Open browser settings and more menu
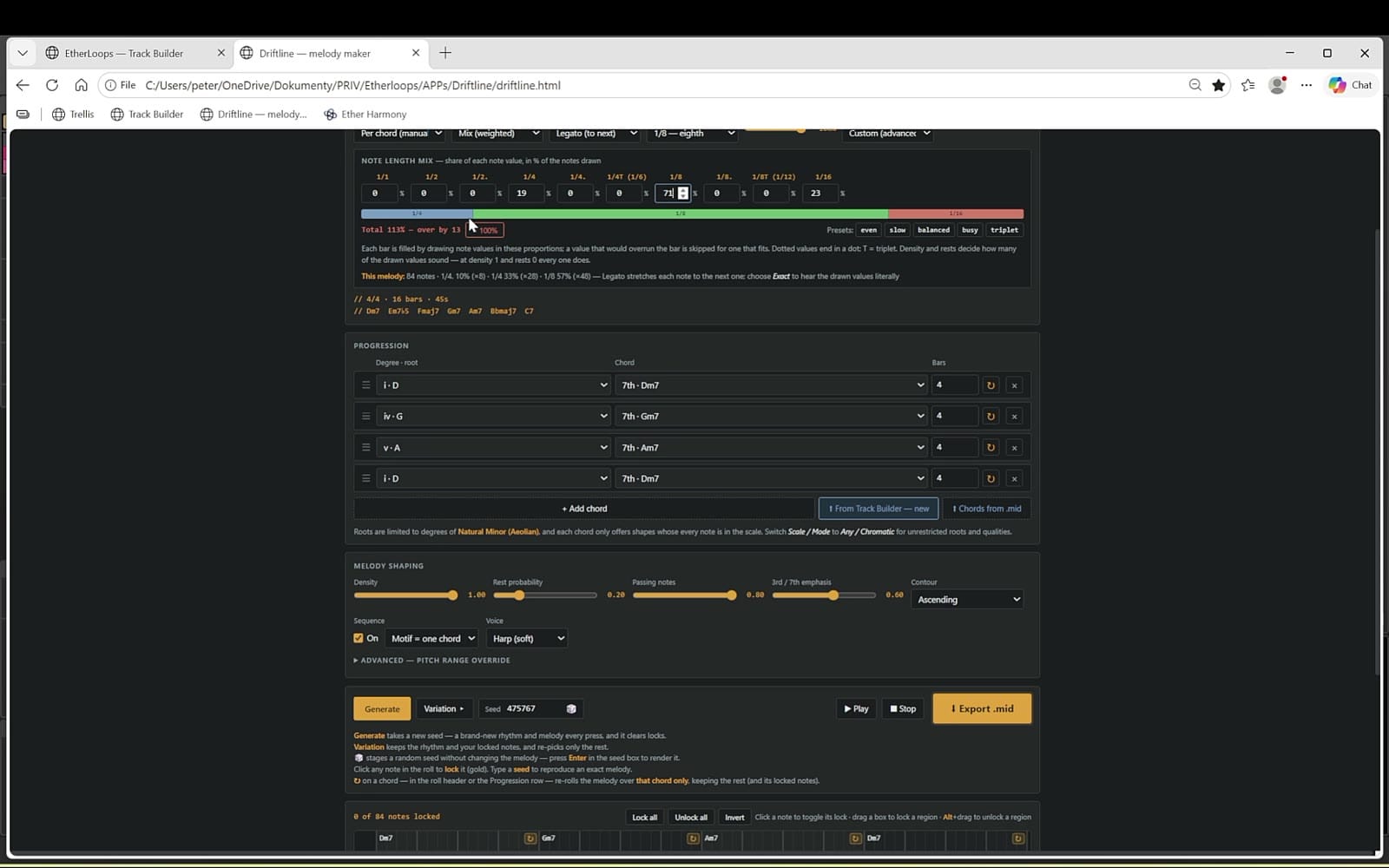The width and height of the screenshot is (1389, 868). [x=1307, y=85]
